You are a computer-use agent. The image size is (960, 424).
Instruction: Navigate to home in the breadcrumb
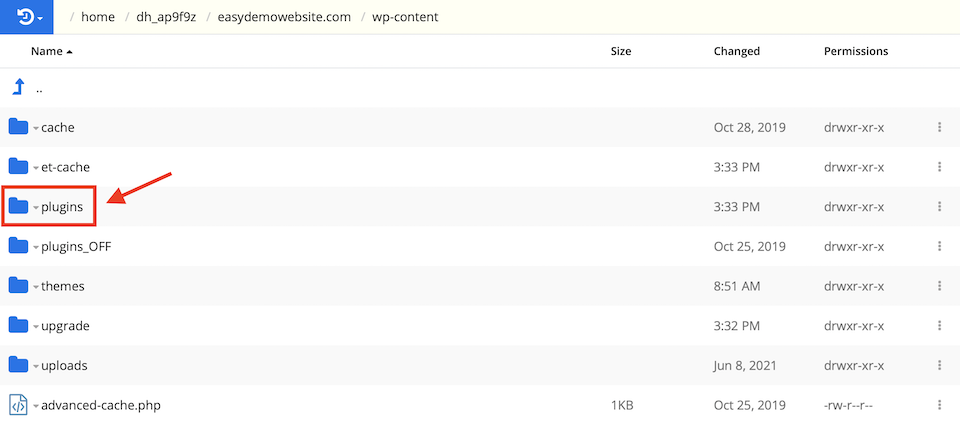(98, 17)
